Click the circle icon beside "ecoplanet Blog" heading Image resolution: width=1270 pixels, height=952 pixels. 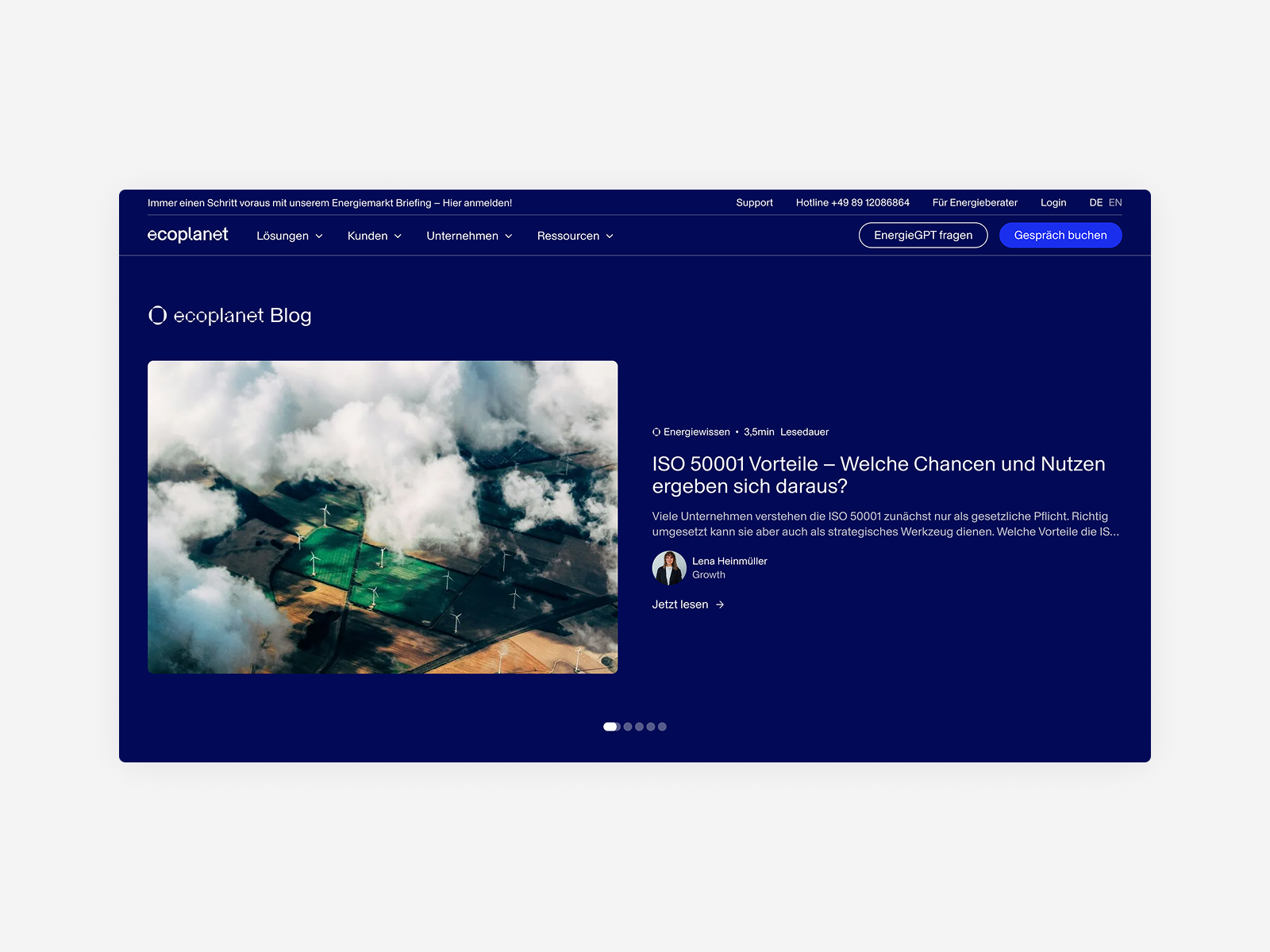tap(160, 315)
